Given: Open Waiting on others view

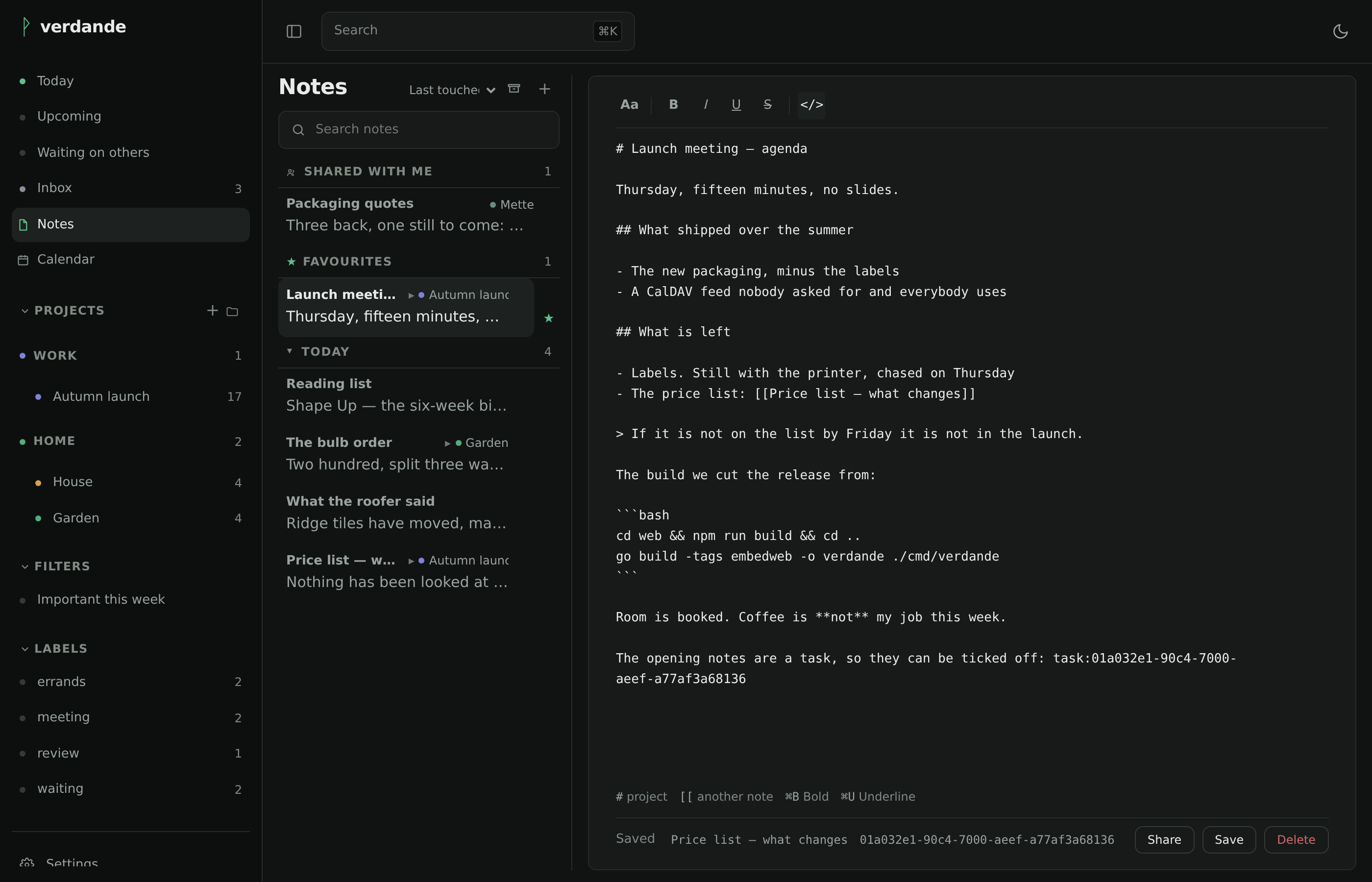Looking at the screenshot, I should (130, 152).
